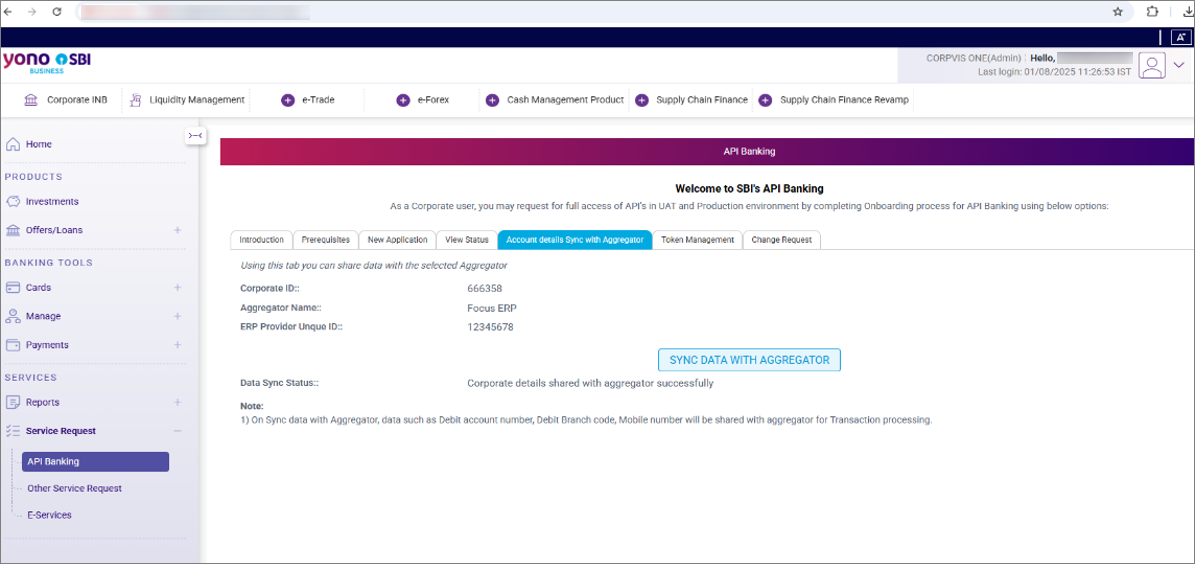
Task: Click the Last login timestamp text
Action: [1054, 72]
